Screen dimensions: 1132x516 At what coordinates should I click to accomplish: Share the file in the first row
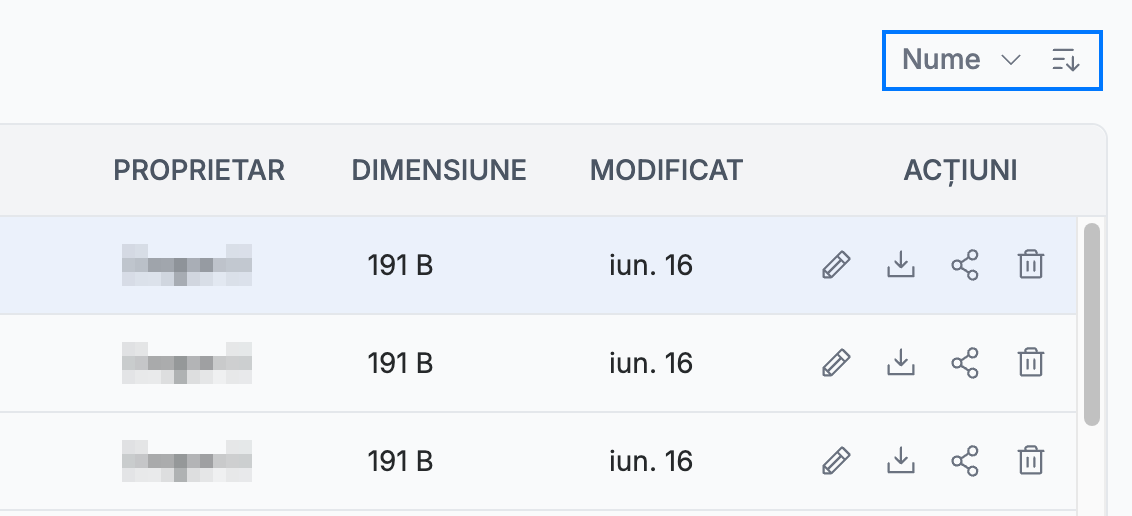[965, 265]
